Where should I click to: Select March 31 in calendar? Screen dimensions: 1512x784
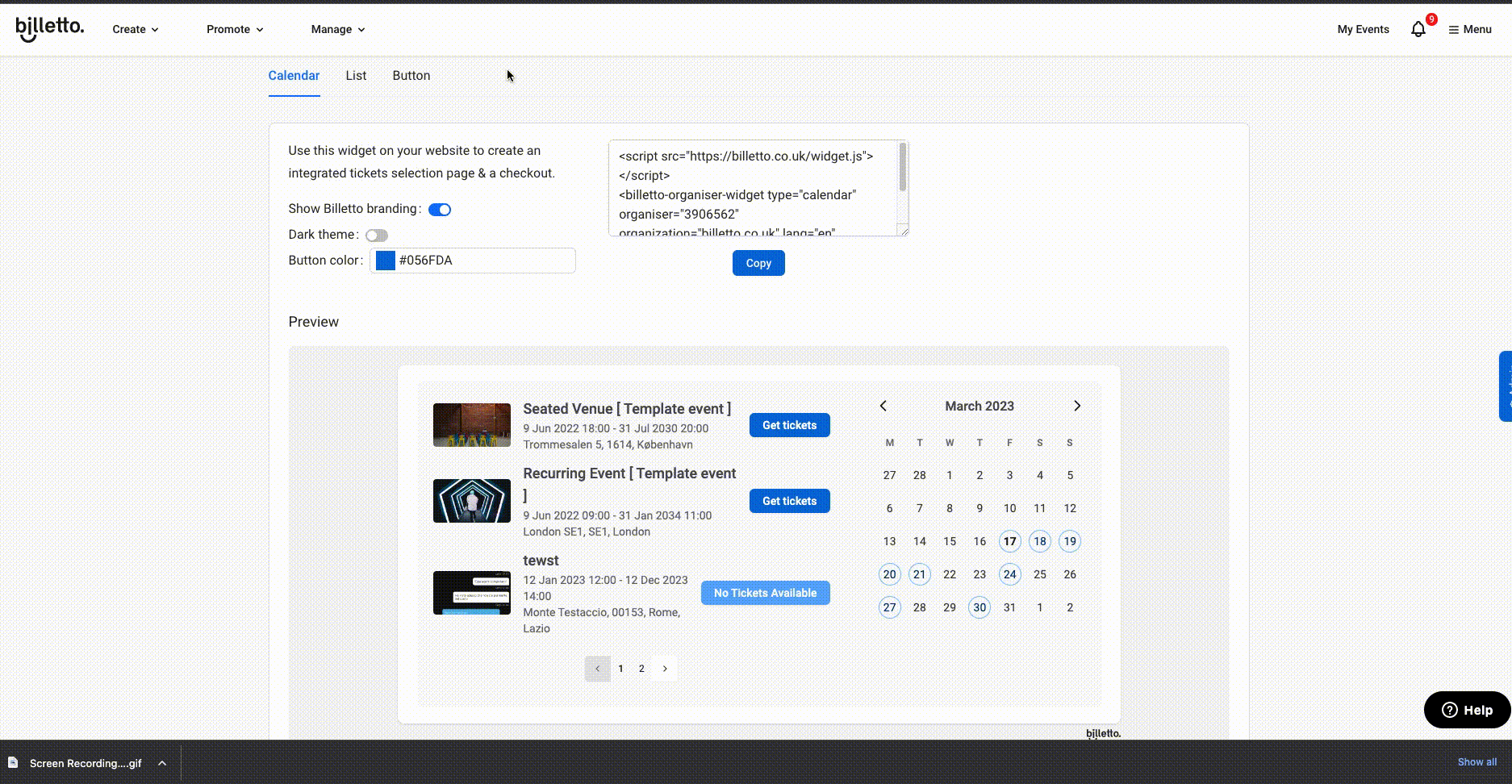click(x=1009, y=607)
